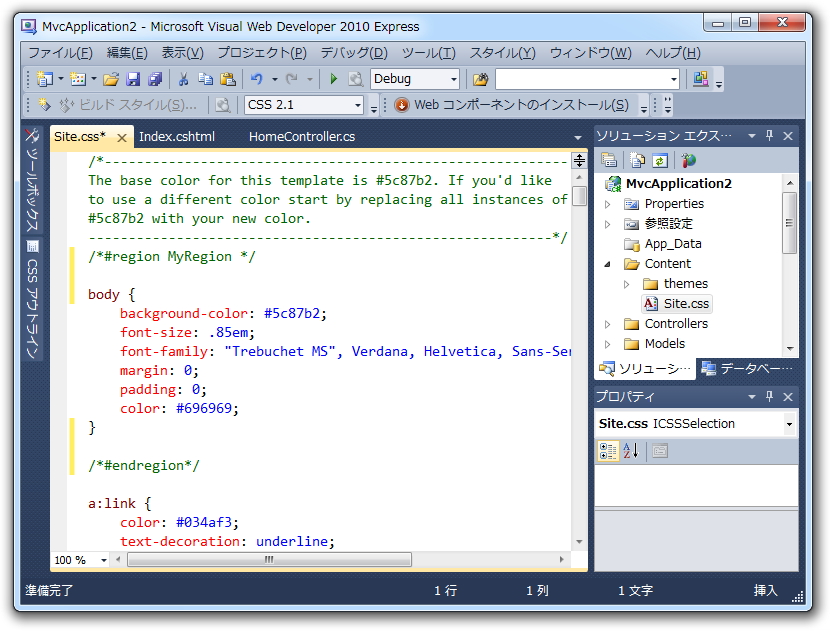
Task: Expand the Controllers folder
Action: pos(608,323)
